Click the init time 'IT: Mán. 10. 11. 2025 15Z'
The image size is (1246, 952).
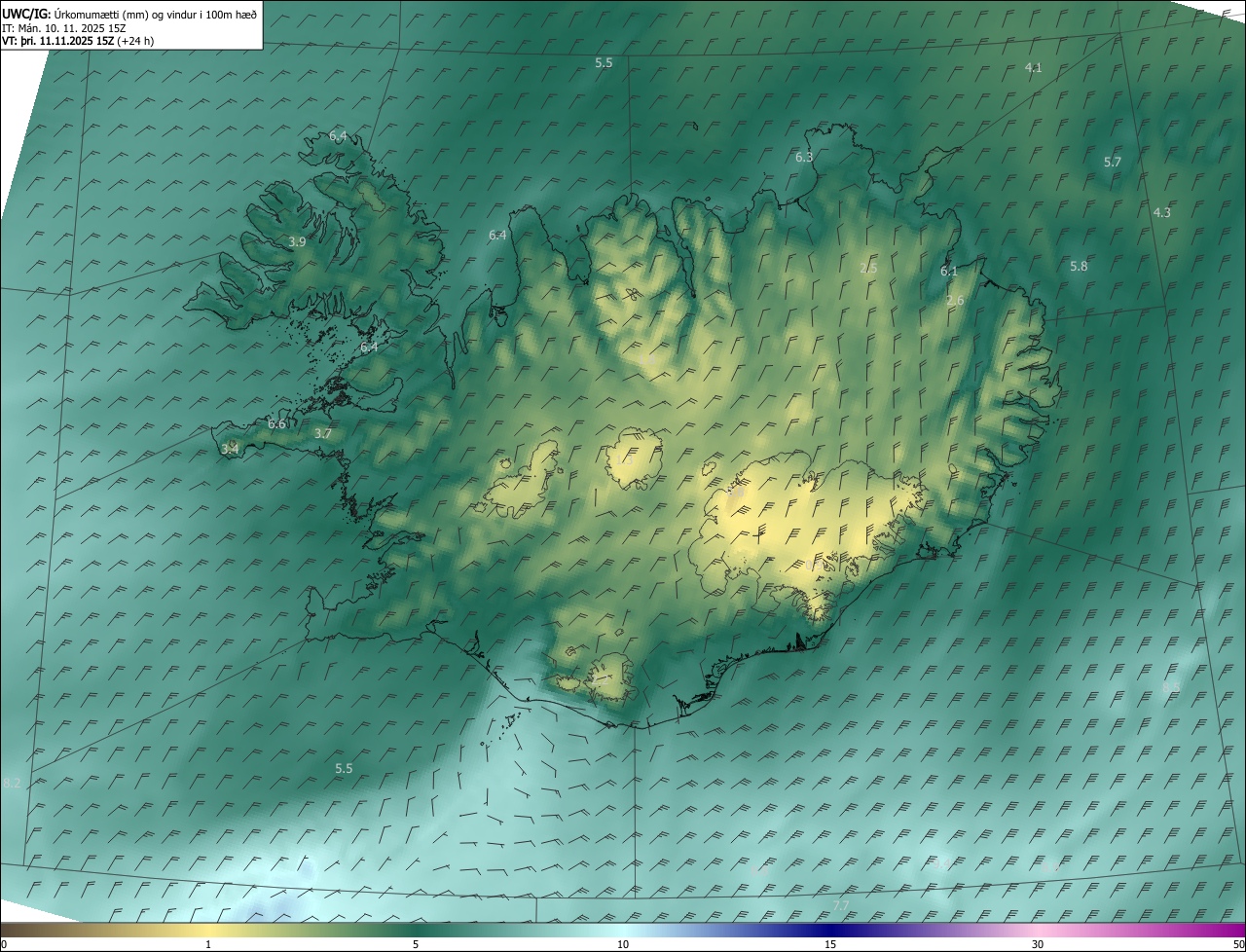tap(63, 27)
